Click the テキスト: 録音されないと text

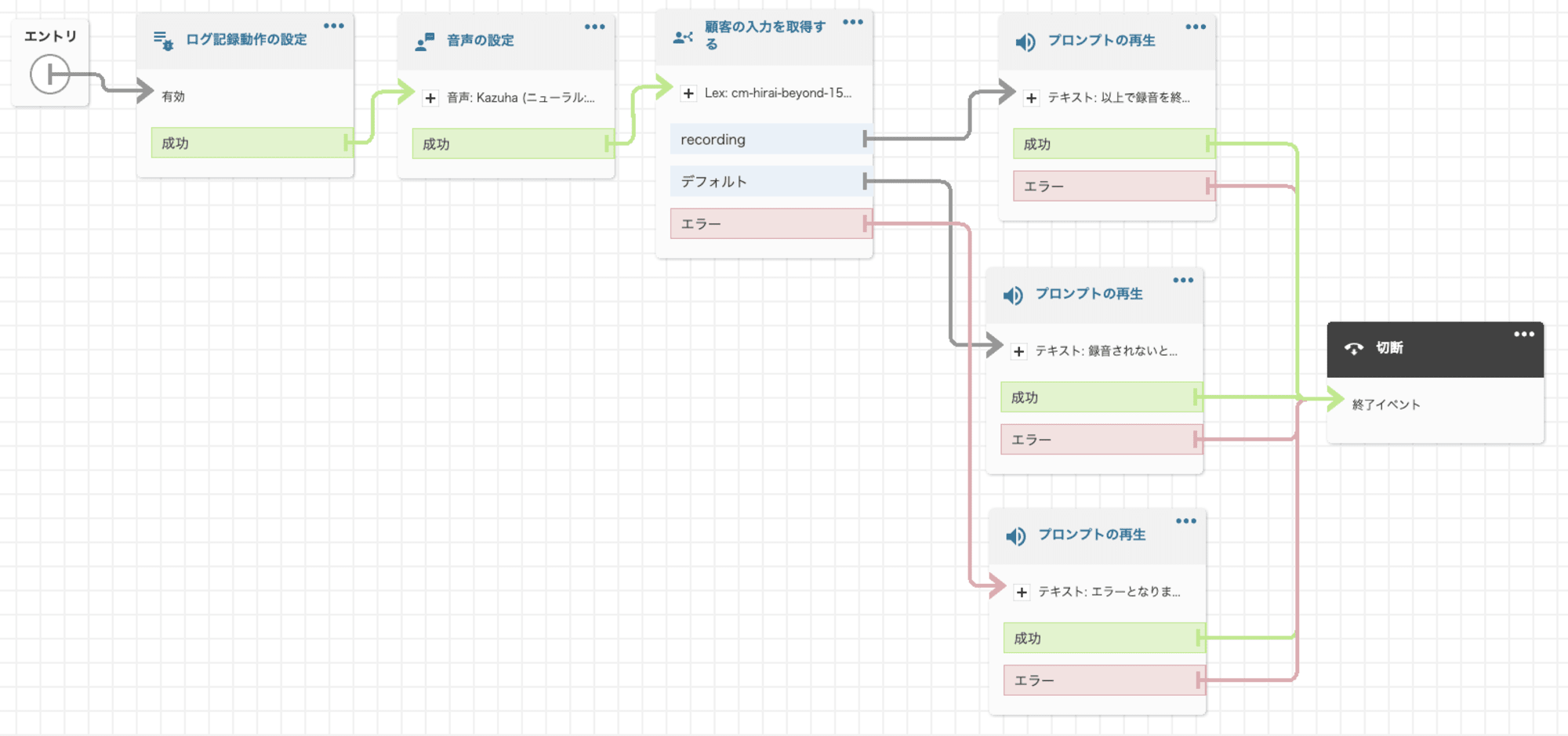1106,350
